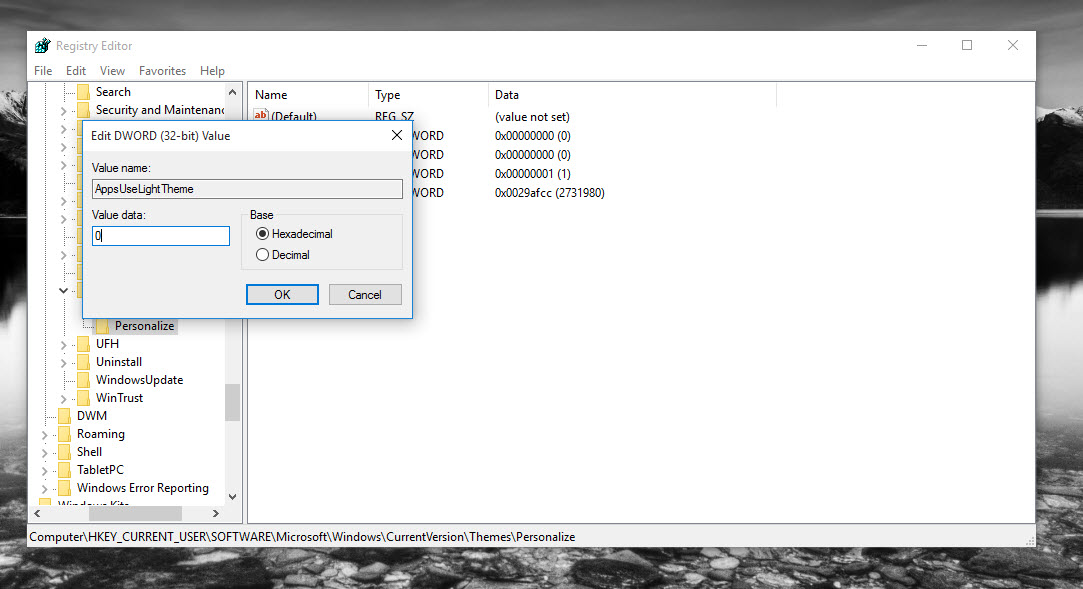Select the Uninstall key
Image resolution: width=1083 pixels, height=589 pixels.
tap(119, 362)
